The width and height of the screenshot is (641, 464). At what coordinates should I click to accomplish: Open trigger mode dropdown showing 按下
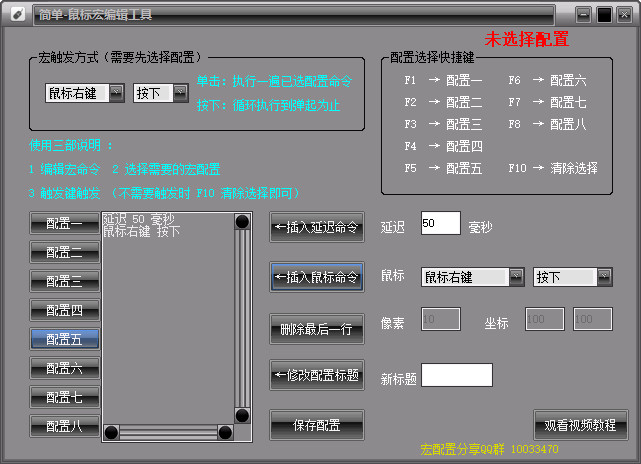[161, 93]
